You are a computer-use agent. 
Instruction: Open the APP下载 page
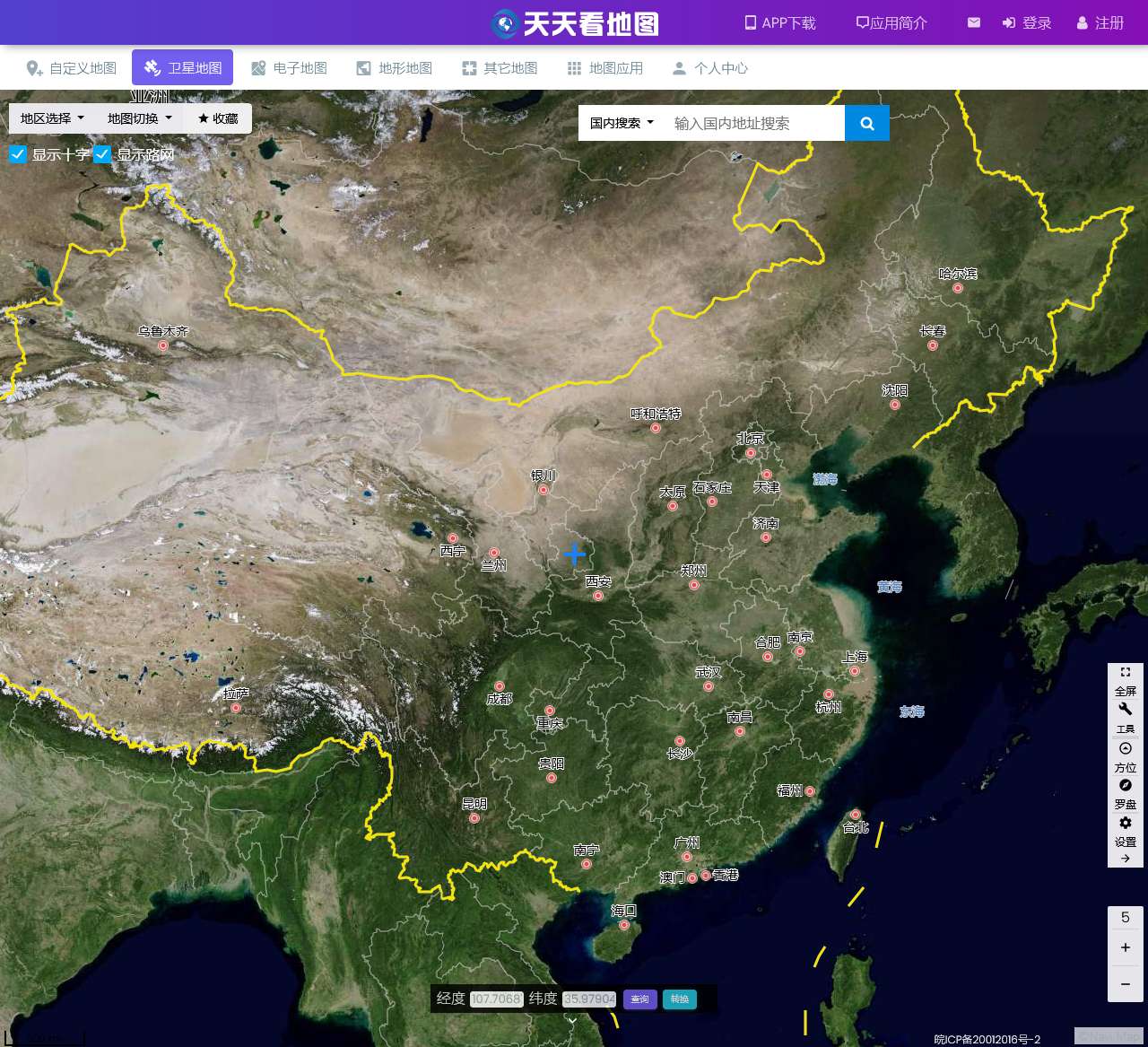coord(779,23)
